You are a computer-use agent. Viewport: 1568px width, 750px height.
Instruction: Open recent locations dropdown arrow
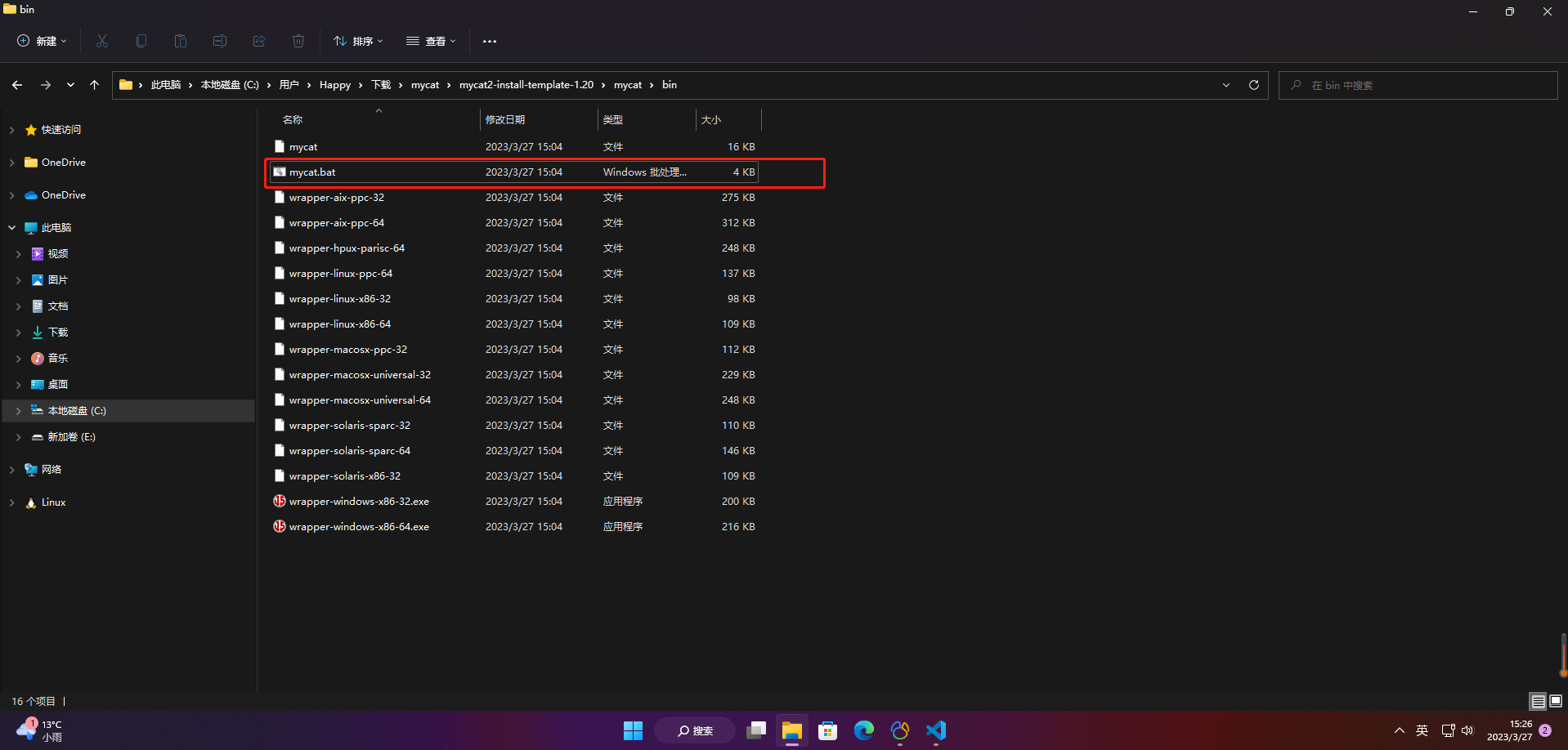click(x=70, y=85)
